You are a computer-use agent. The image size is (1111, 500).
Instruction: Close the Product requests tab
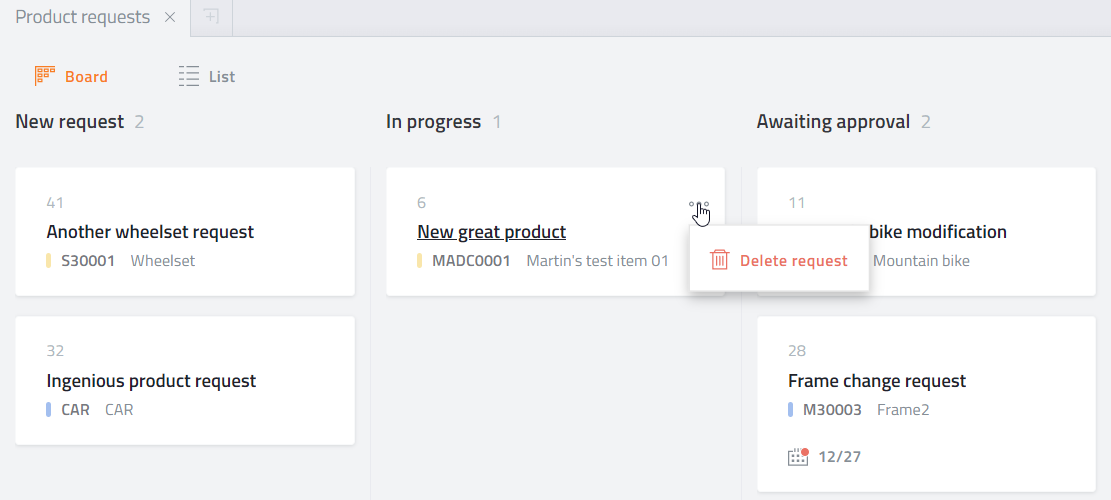pos(170,17)
